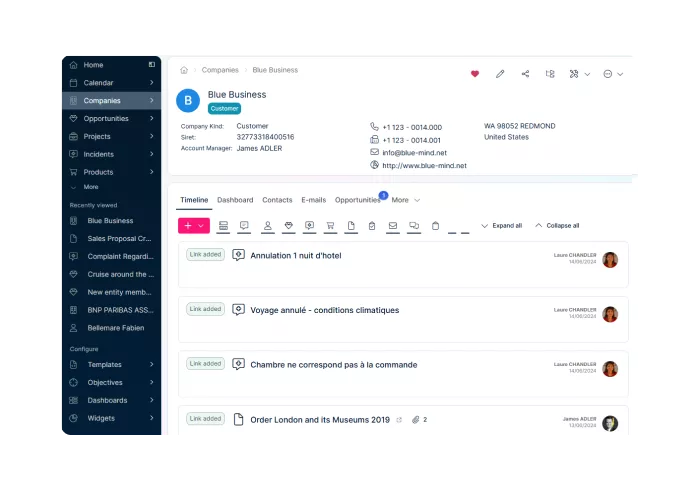Expand the sidebar More section
The height and width of the screenshot is (490, 700).
(x=85, y=187)
